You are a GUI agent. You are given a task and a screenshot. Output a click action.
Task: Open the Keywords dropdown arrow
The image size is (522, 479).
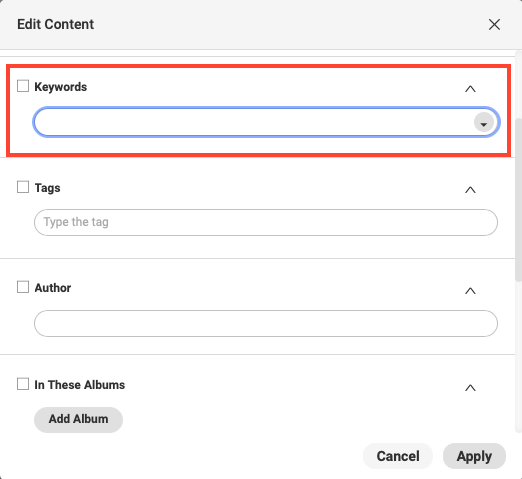point(484,122)
